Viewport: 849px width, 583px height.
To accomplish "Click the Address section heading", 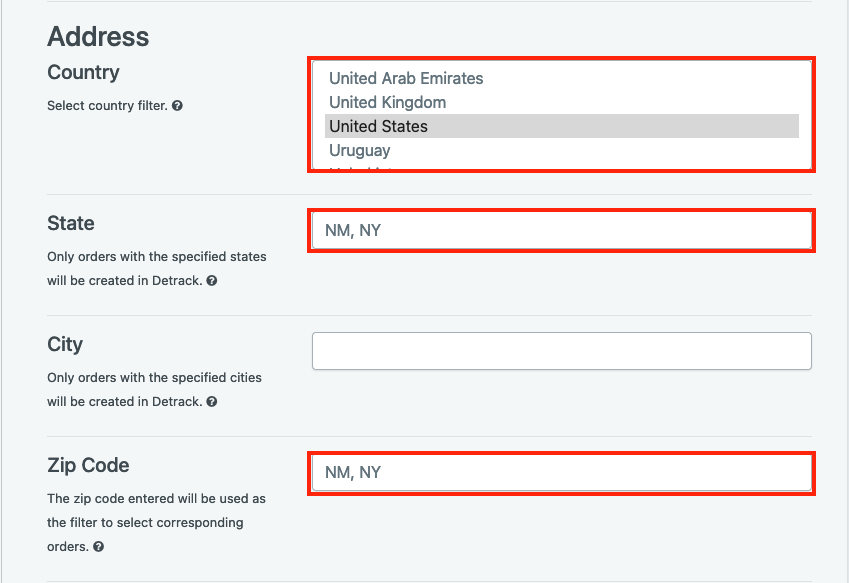I will (x=98, y=37).
